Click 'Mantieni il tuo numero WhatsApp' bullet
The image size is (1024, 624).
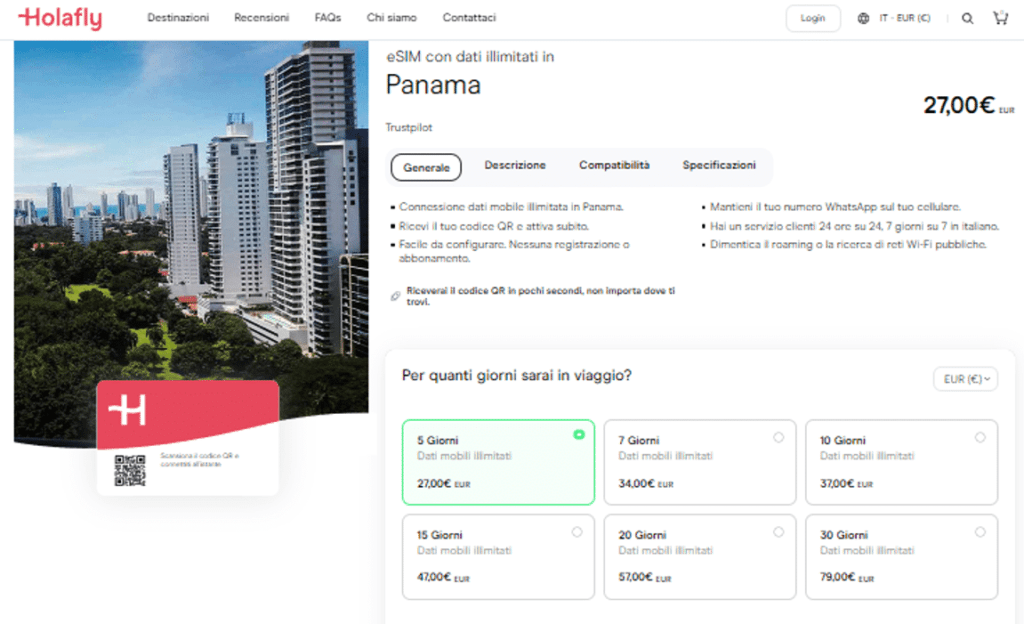click(835, 207)
